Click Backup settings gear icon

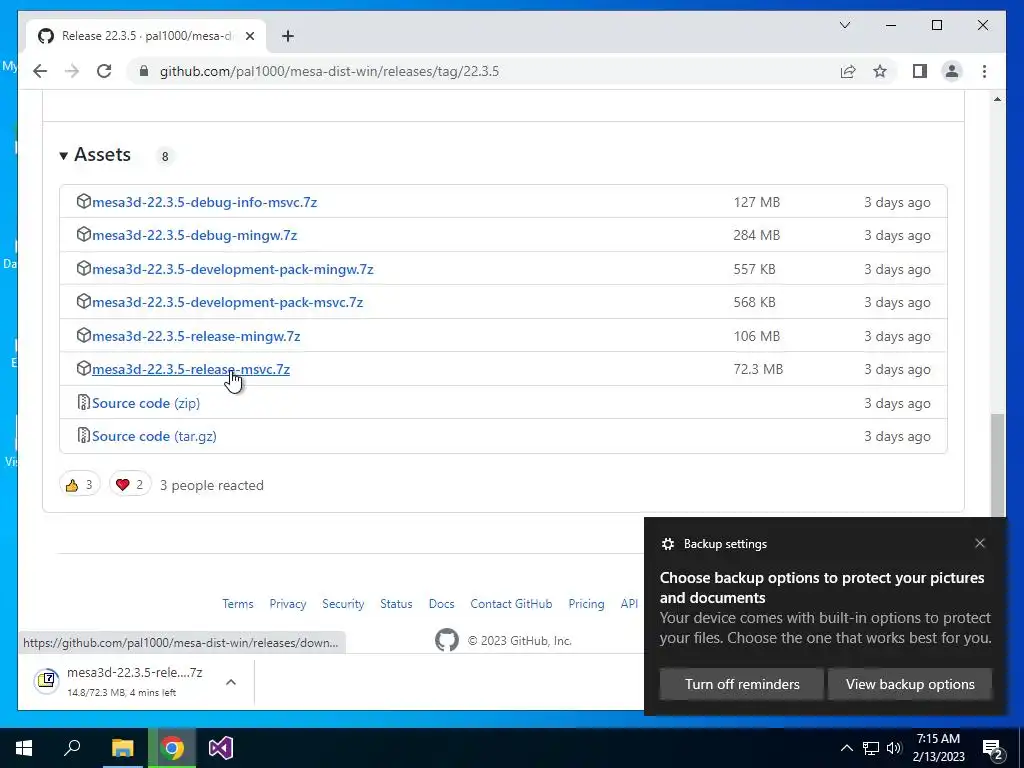tap(667, 544)
